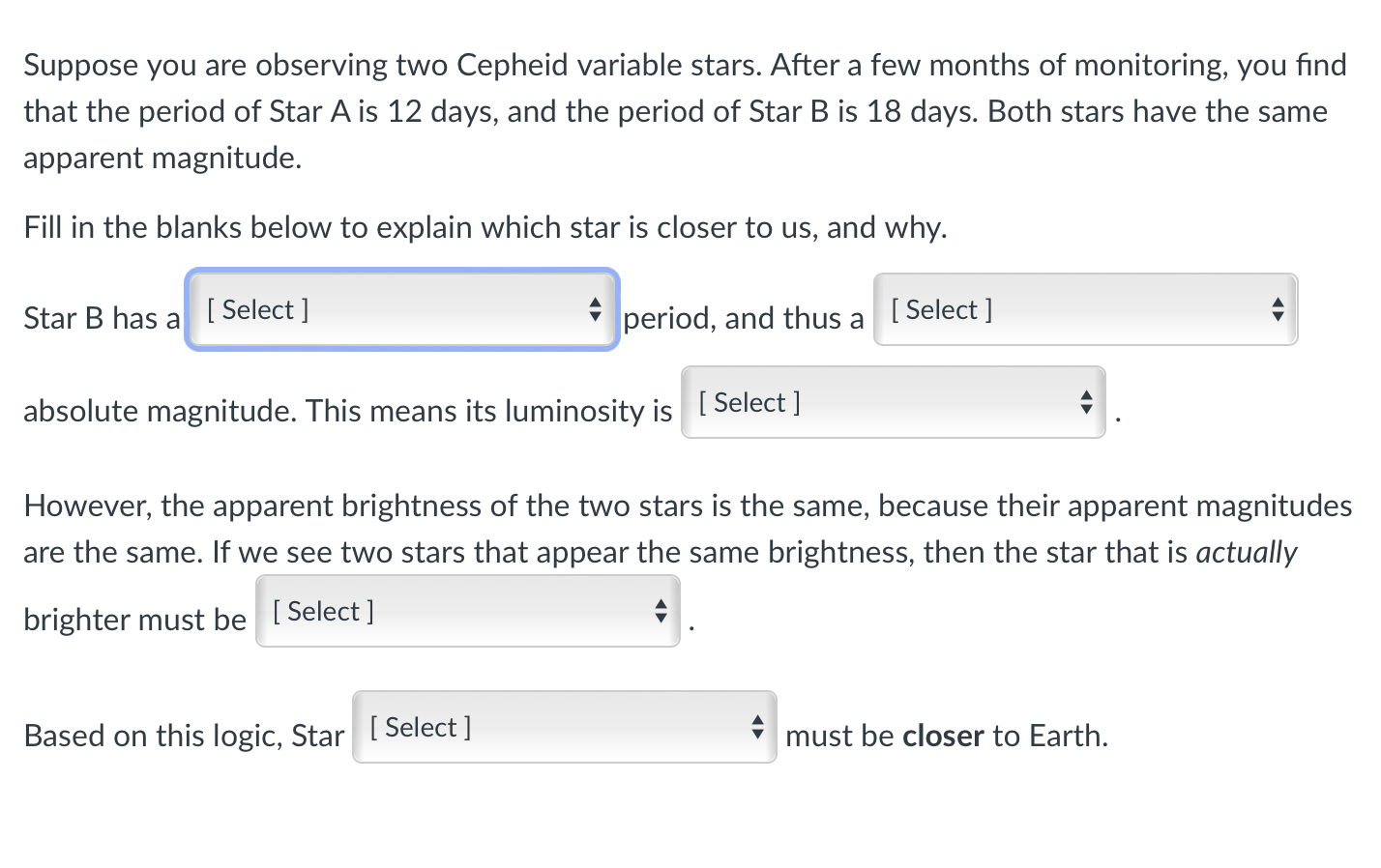Click the up chevron in the highlighted Select box
The width and height of the screenshot is (1381, 868).
(x=597, y=304)
